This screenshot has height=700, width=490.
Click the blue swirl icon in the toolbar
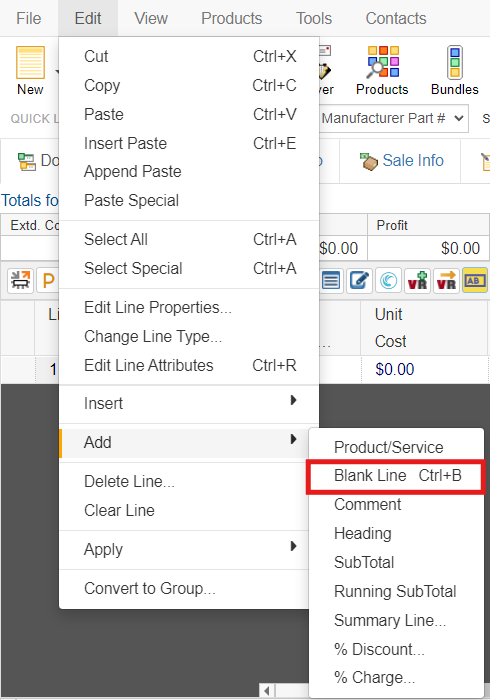[388, 281]
